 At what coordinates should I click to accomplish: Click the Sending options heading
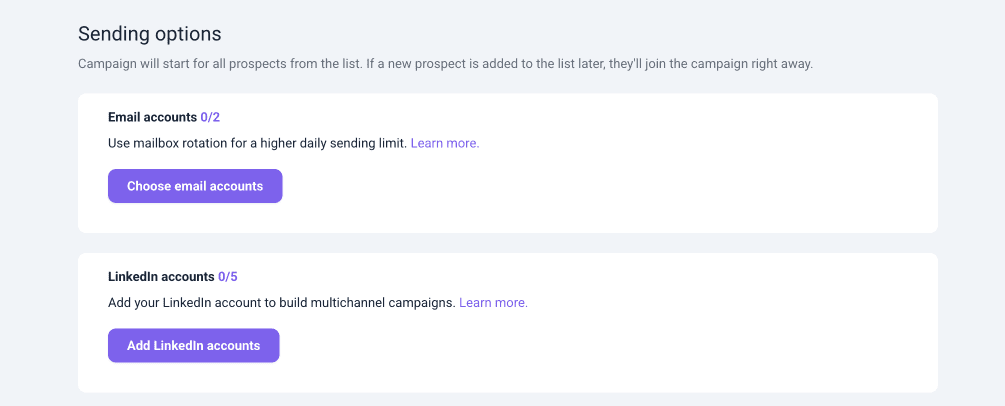(150, 36)
